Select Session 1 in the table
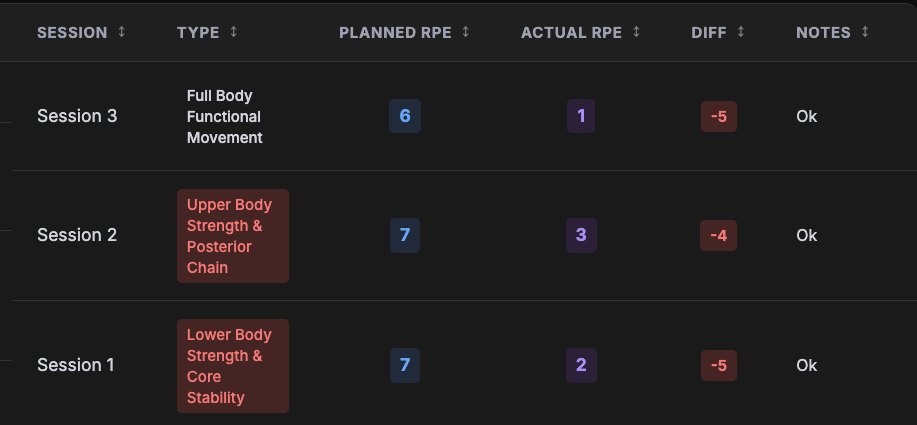Viewport: 917px width, 425px height. [77, 365]
